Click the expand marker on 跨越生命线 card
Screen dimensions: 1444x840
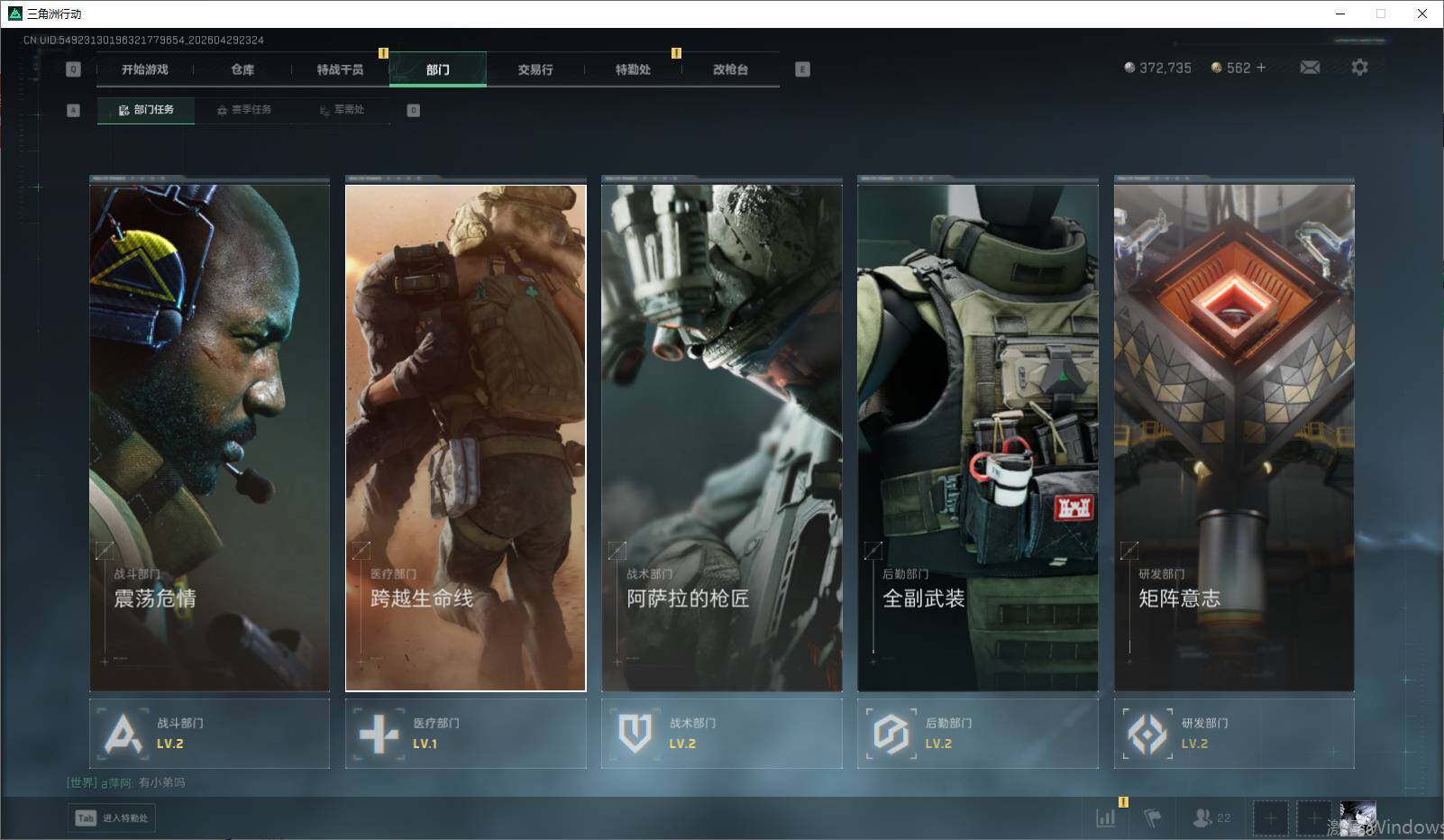coord(361,550)
